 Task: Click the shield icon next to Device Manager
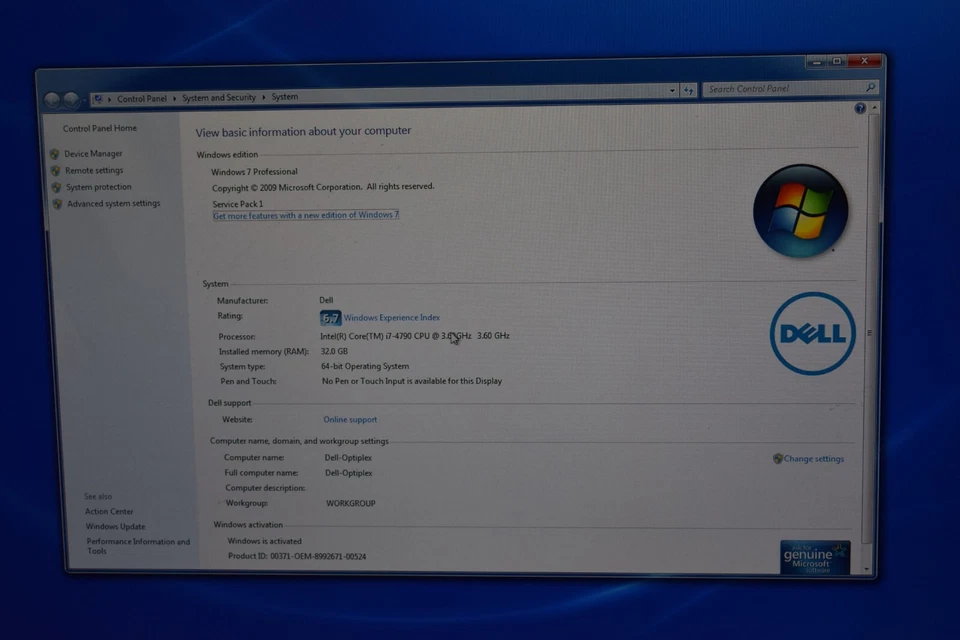click(x=55, y=154)
